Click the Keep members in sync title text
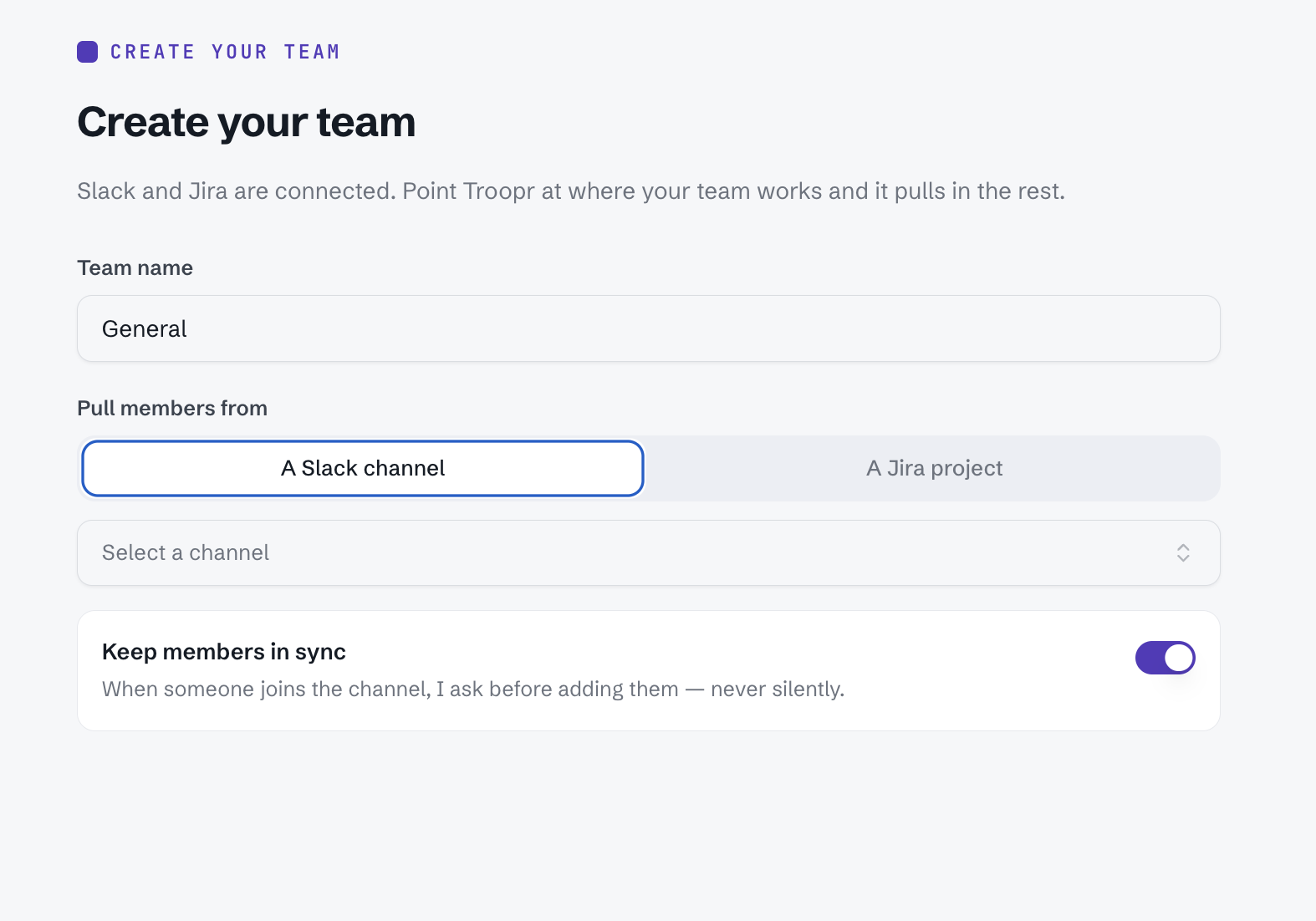The height and width of the screenshot is (921, 1316). 223,652
